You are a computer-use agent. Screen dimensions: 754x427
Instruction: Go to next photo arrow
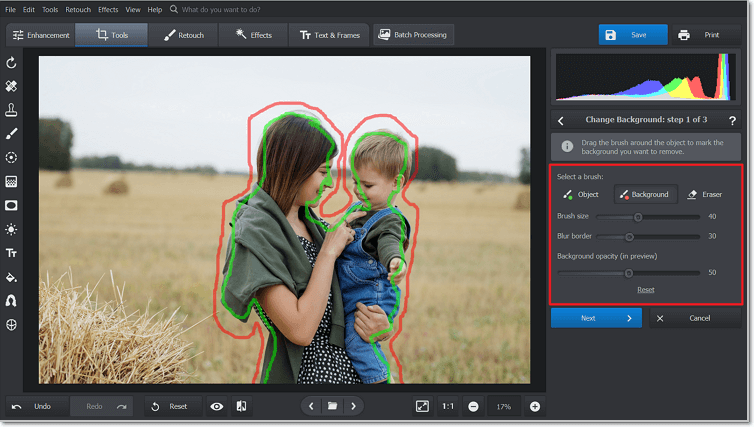click(x=353, y=406)
